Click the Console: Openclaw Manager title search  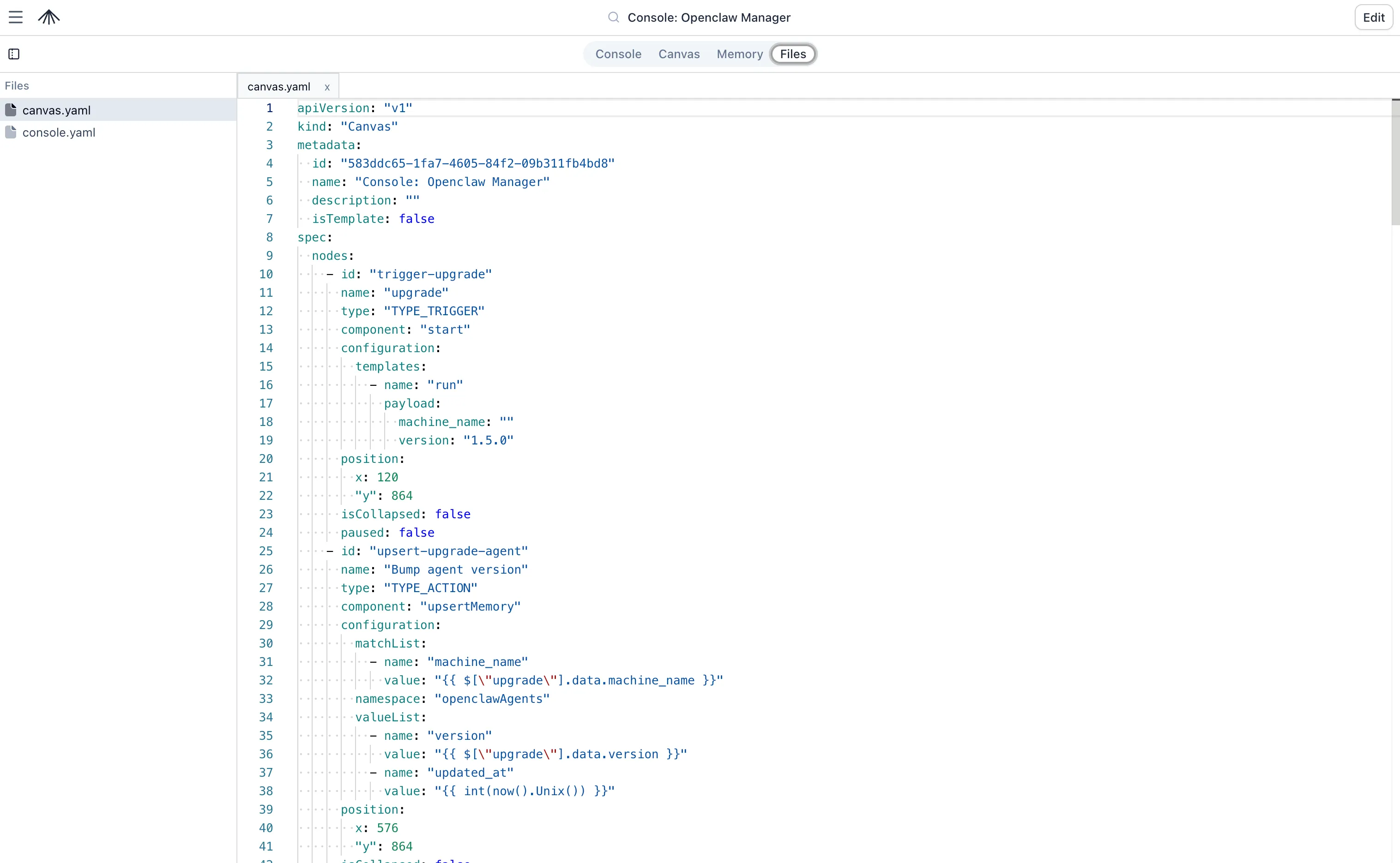tap(709, 18)
